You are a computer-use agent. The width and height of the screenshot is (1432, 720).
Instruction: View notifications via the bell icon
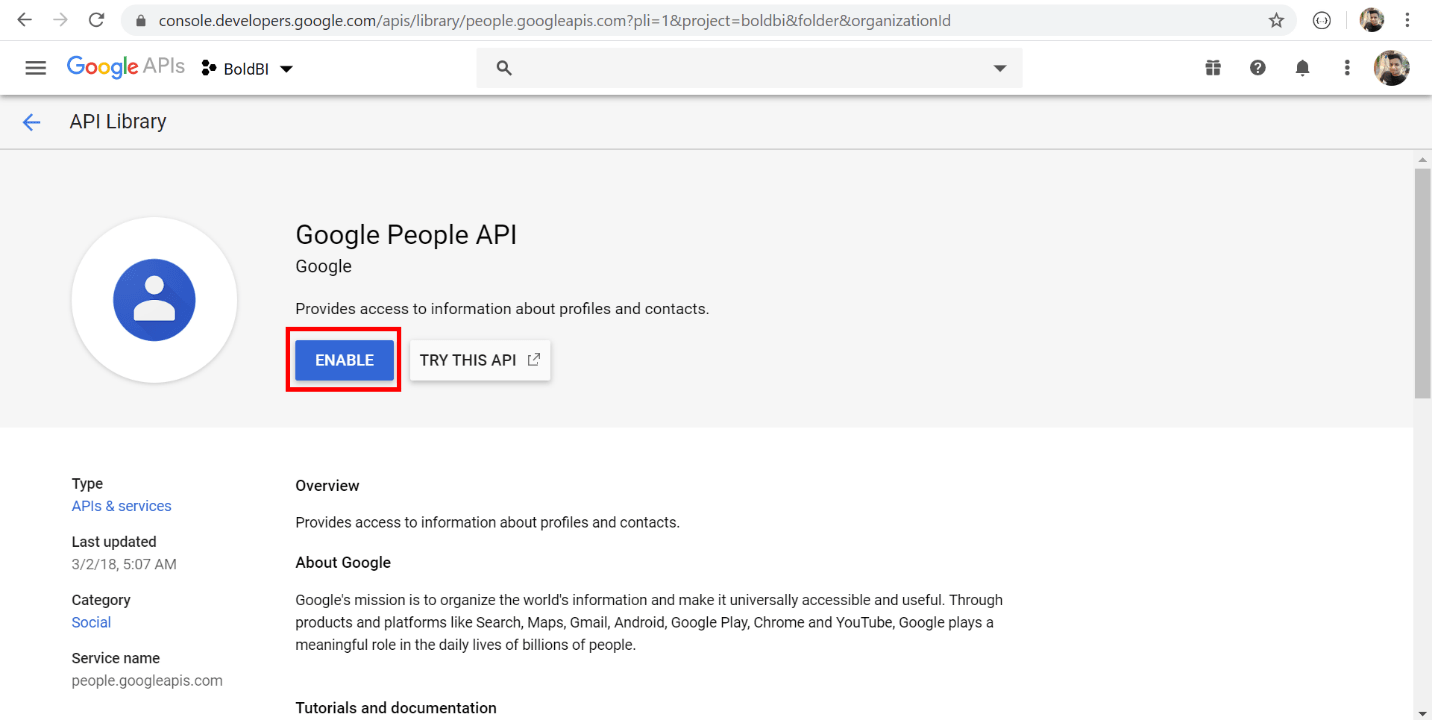1302,67
